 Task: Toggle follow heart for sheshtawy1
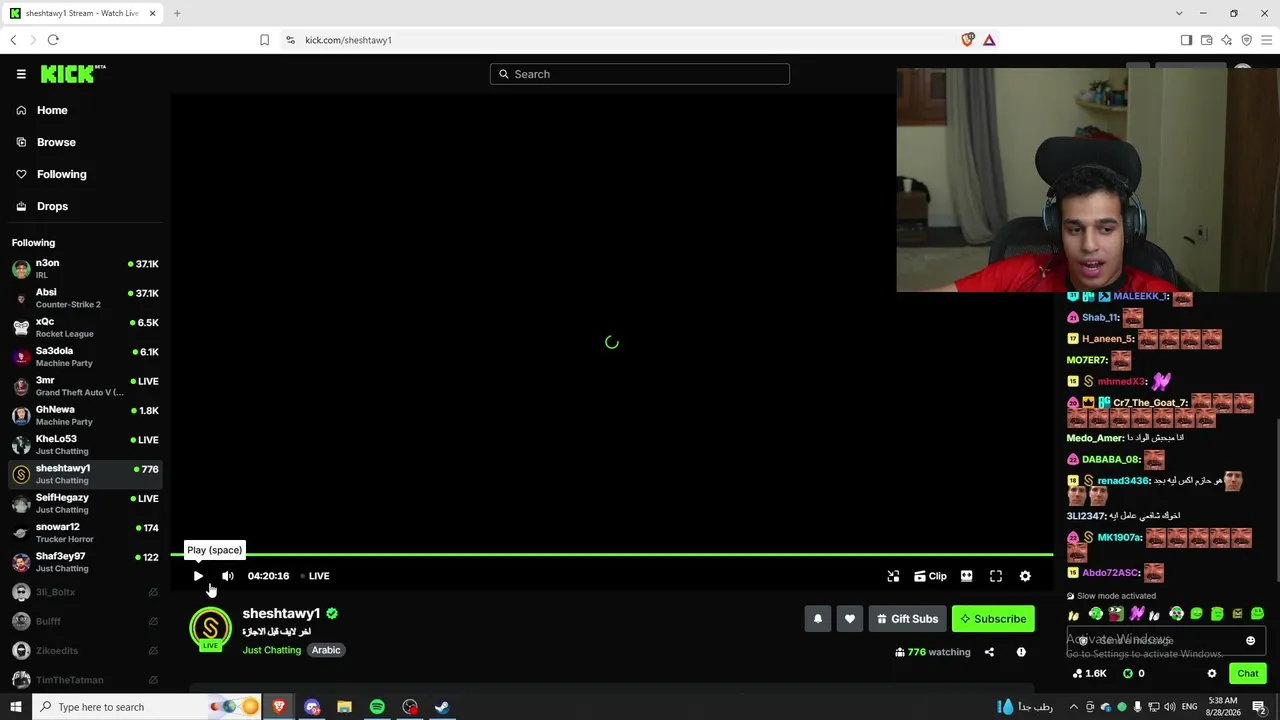(850, 619)
